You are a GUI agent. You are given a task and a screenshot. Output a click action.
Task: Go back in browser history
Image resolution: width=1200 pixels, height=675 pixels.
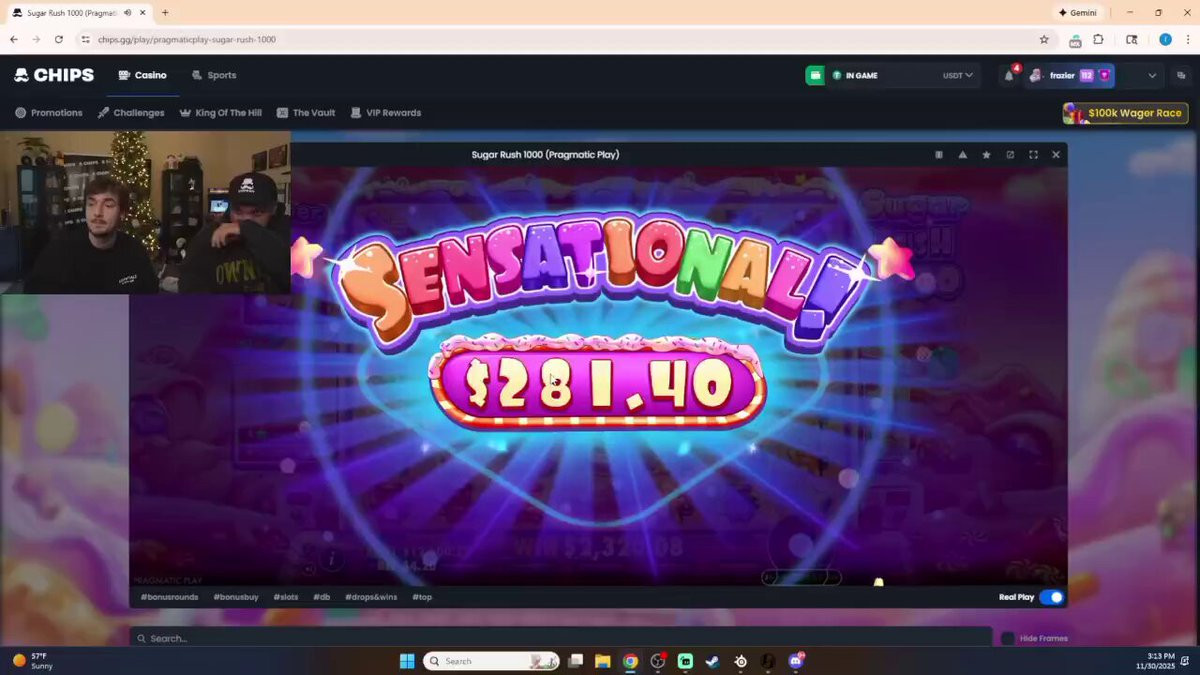pos(14,39)
